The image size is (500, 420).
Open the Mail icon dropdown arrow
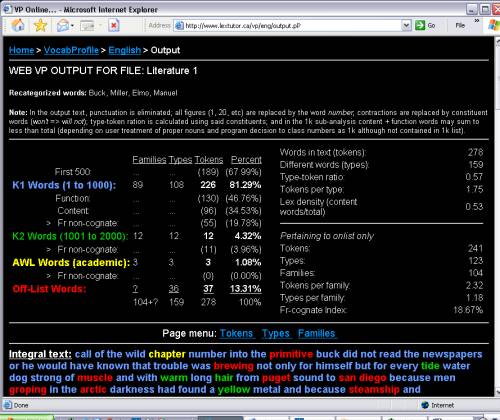[x=72, y=26]
